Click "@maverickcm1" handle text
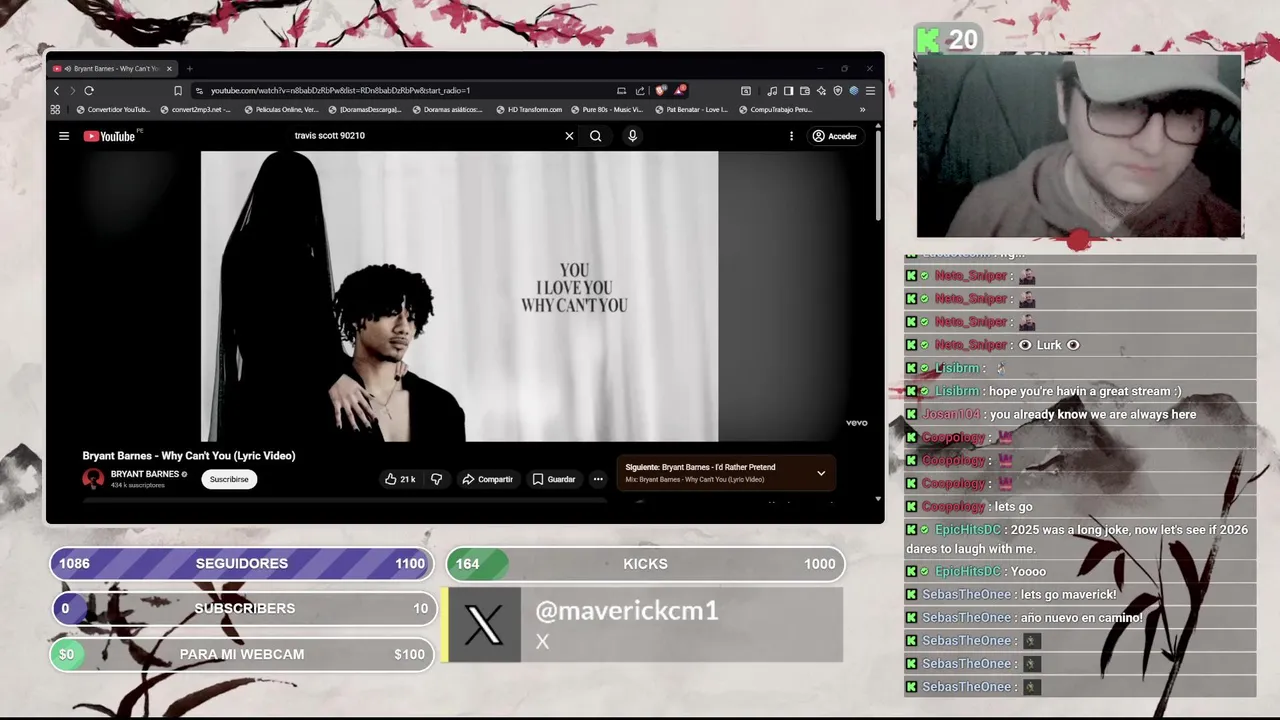1280x720 pixels. [x=627, y=611]
